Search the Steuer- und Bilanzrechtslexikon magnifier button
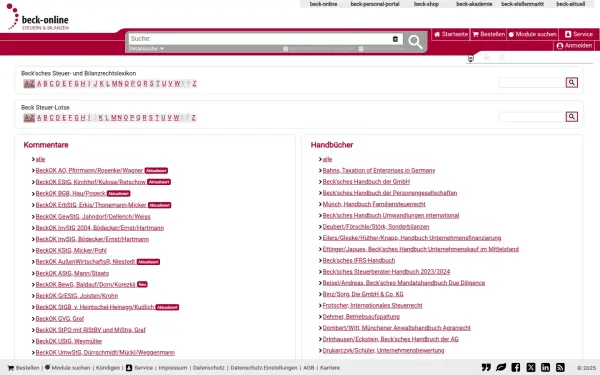 (572, 82)
